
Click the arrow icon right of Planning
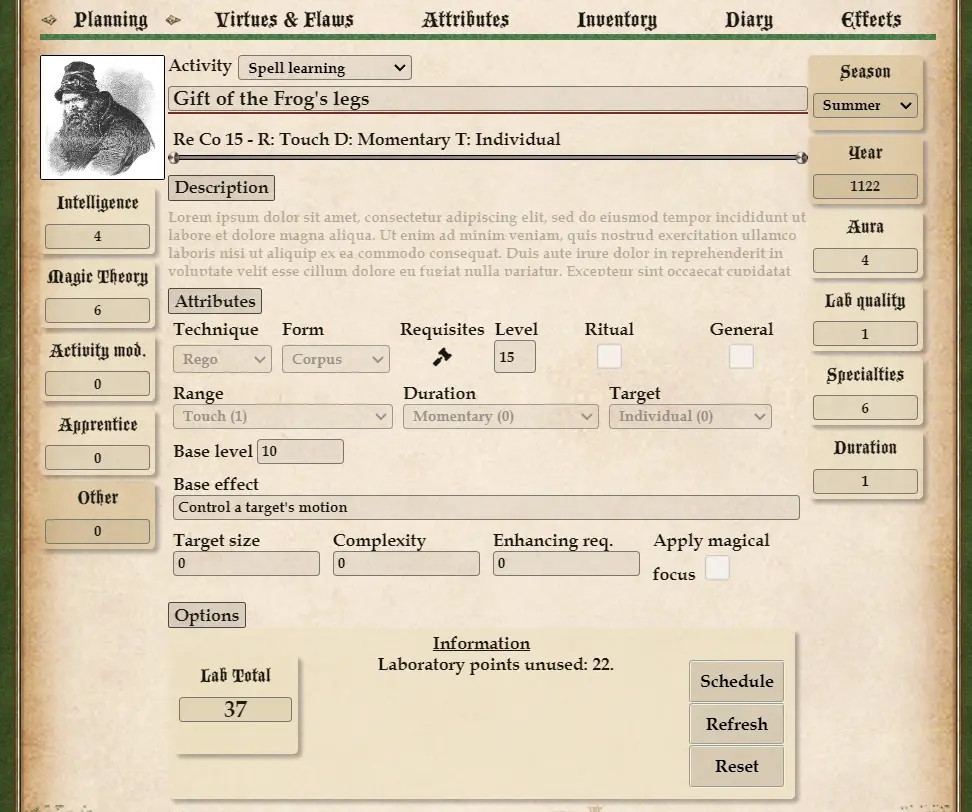click(173, 20)
